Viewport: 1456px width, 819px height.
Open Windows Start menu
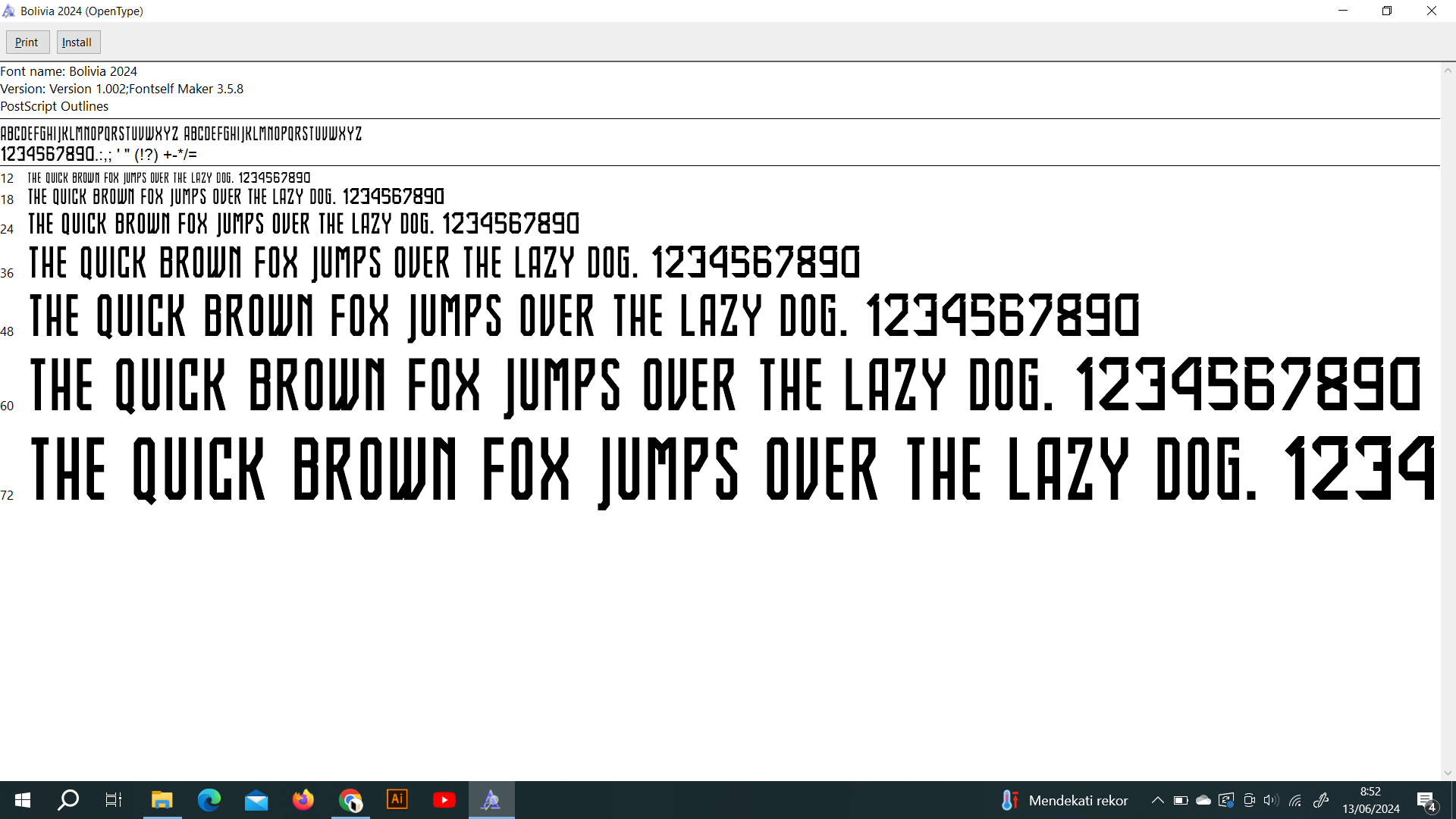23,800
